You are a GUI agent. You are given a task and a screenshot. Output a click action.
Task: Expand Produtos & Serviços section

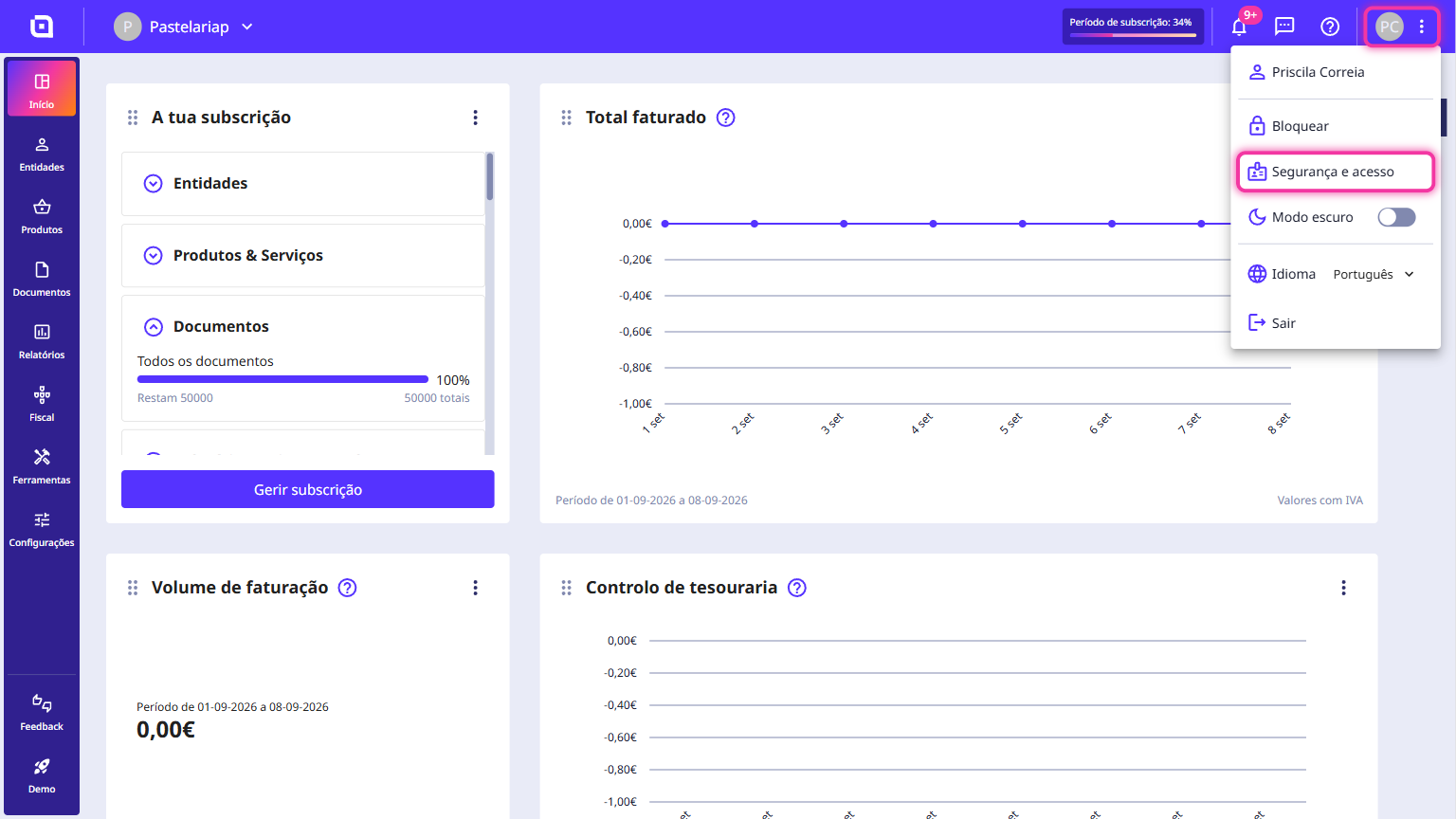tap(303, 256)
